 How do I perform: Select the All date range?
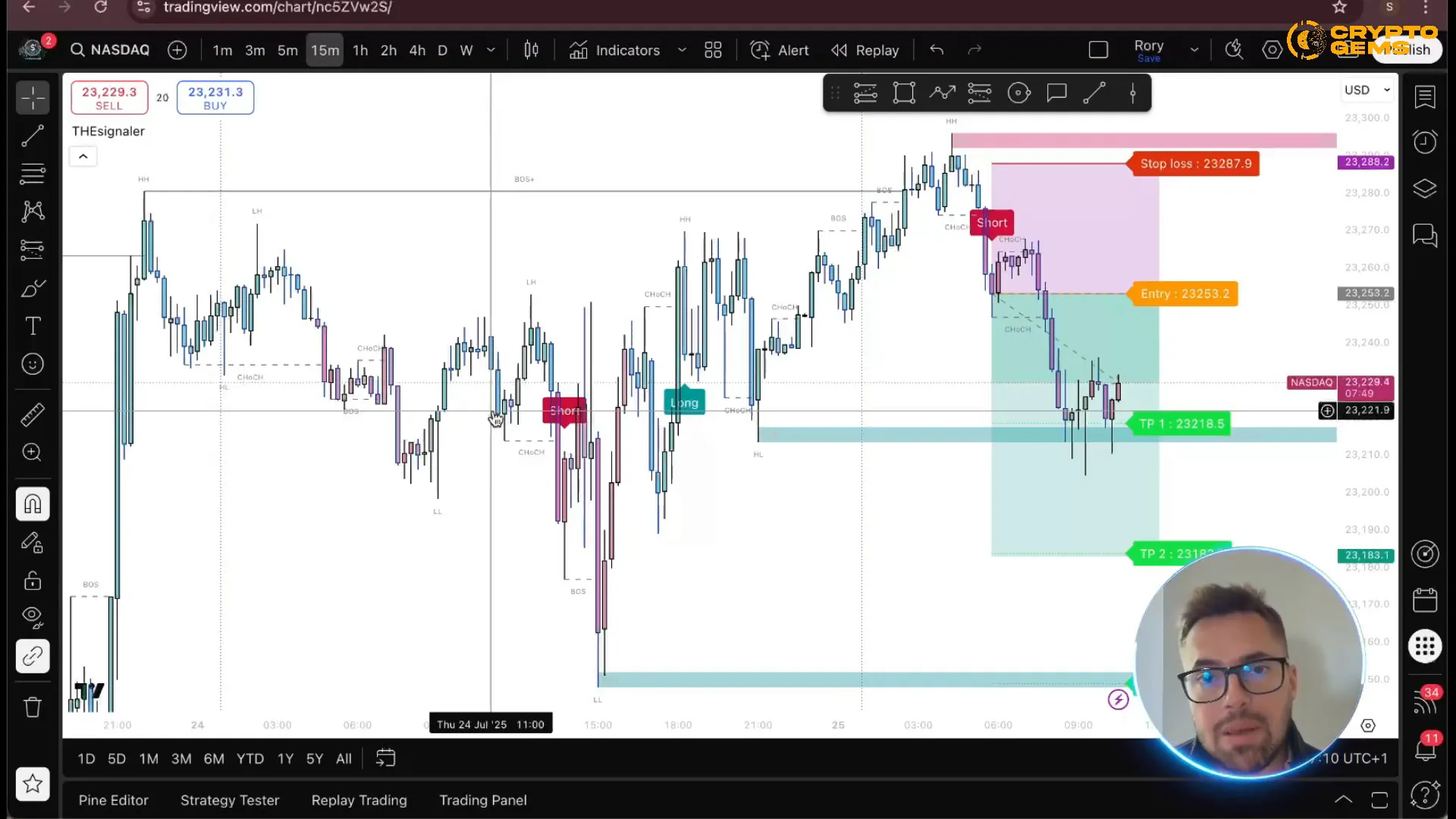click(344, 758)
